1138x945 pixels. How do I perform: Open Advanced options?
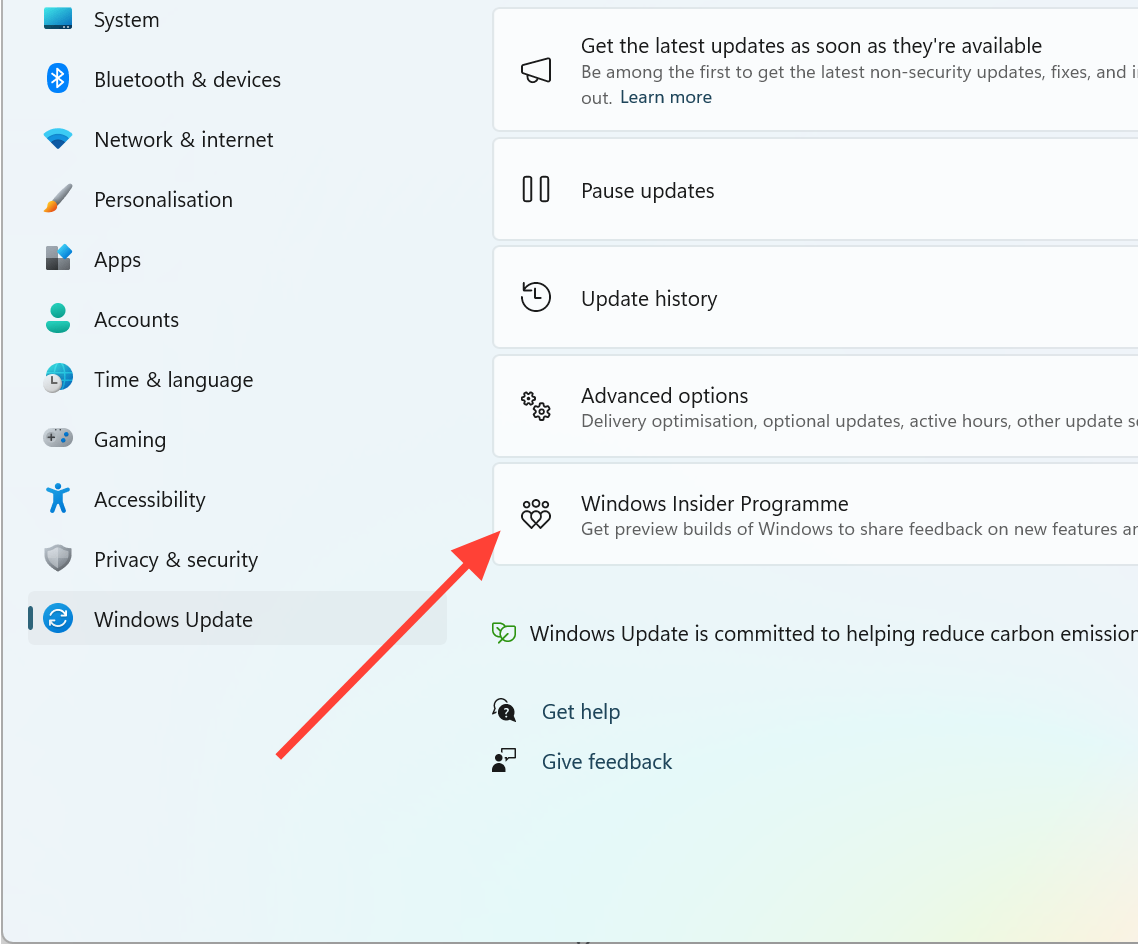point(816,406)
